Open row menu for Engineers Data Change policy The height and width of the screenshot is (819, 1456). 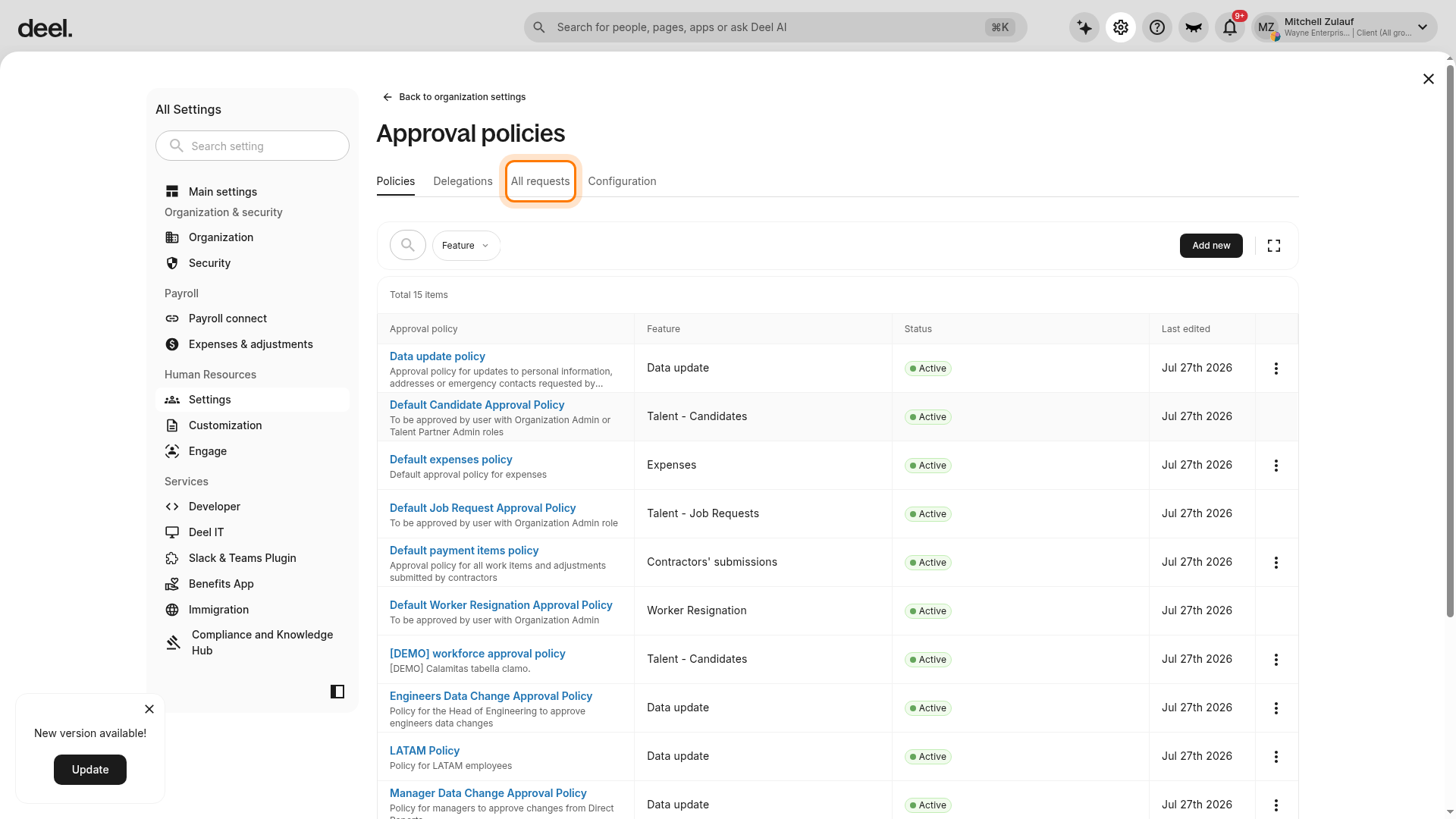(x=1276, y=708)
